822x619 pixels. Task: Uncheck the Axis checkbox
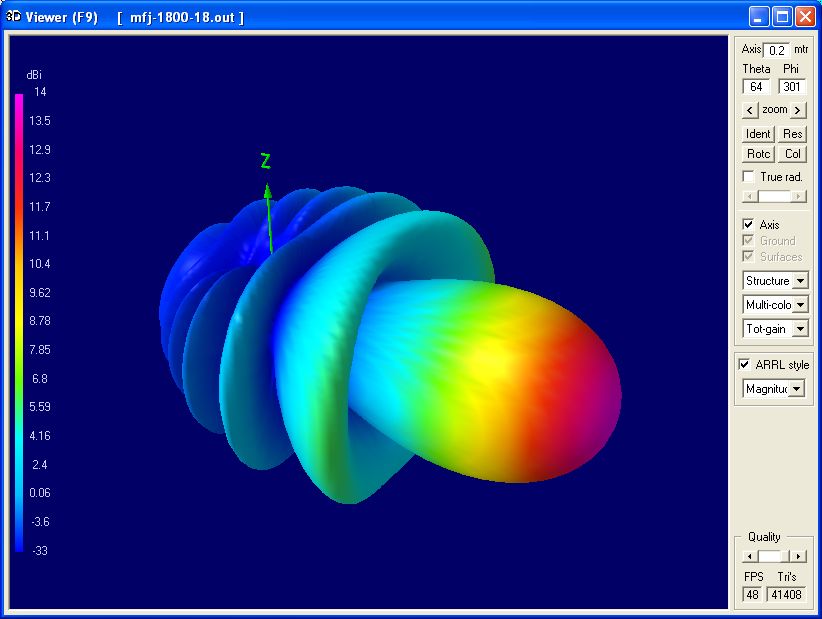[745, 224]
